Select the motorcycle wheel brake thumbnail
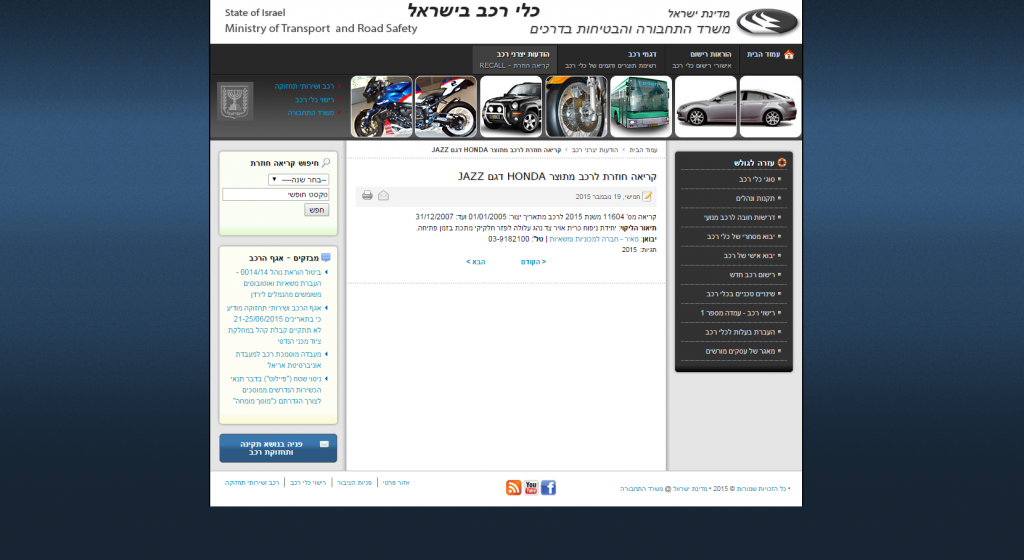Viewport: 1024px width, 560px height. tap(576, 106)
